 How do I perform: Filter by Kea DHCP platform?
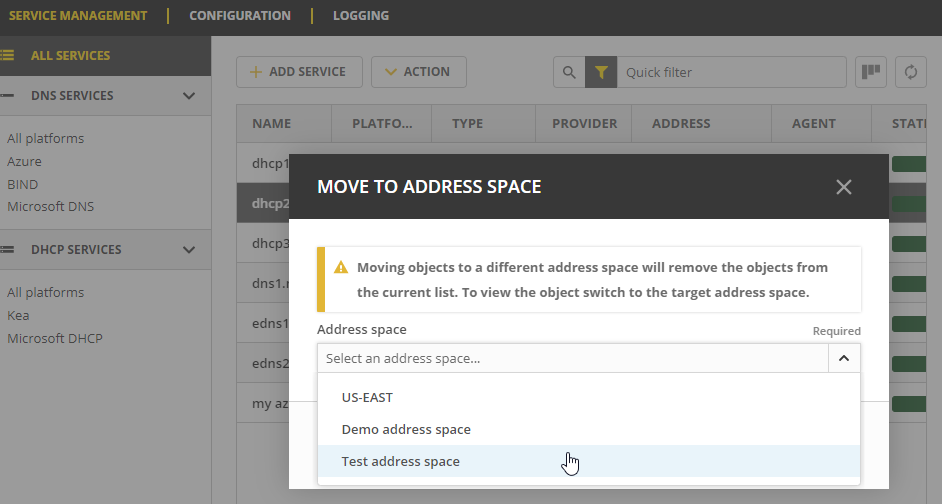pyautogui.click(x=17, y=315)
